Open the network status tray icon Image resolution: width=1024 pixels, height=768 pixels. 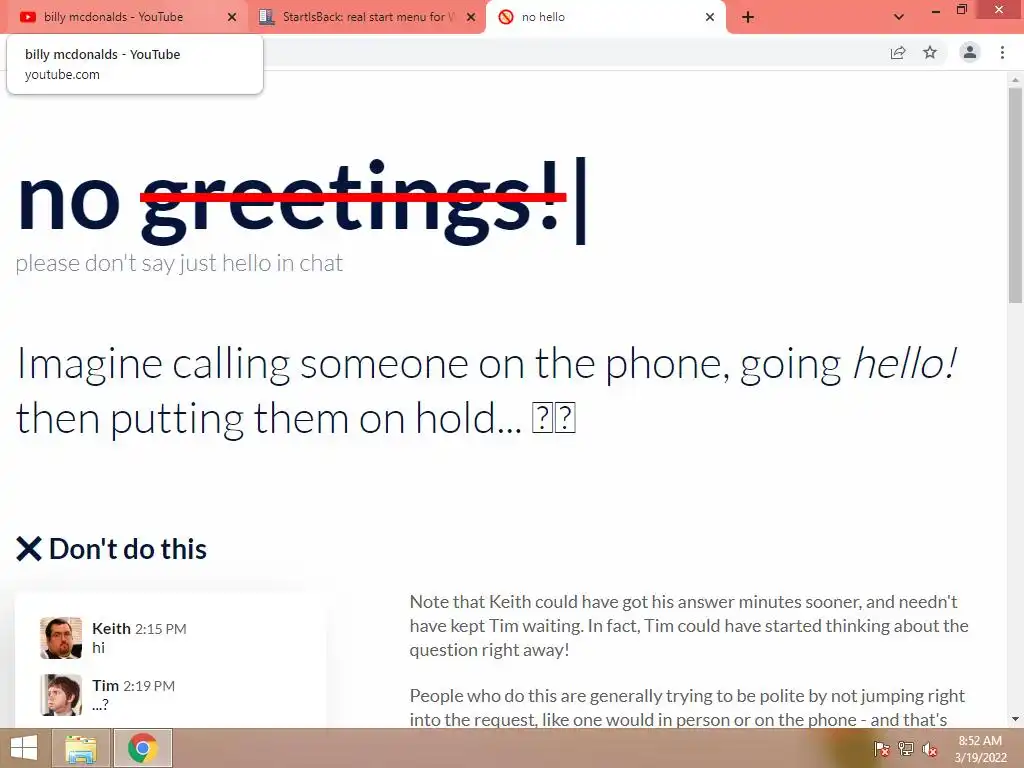coord(906,749)
